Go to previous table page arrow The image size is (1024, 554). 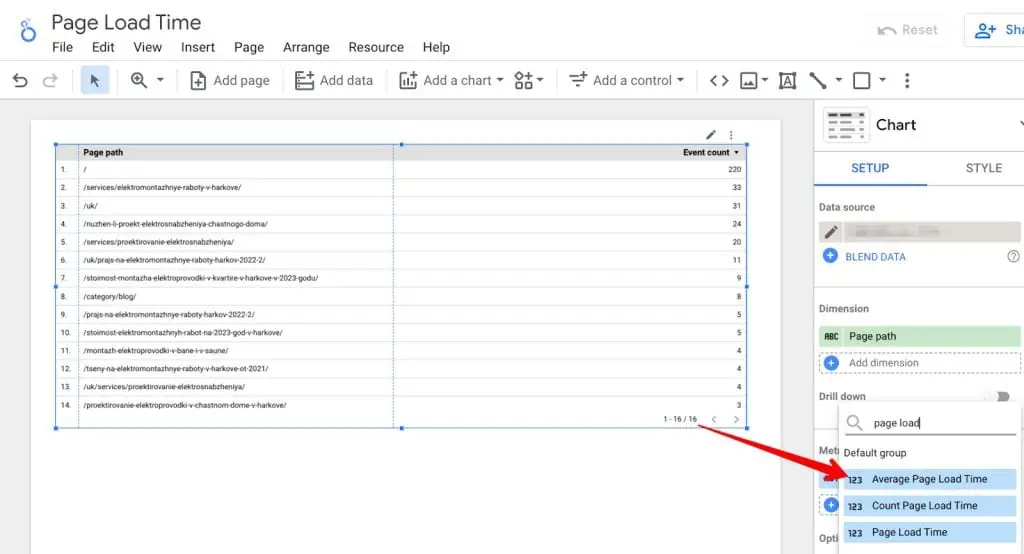click(714, 419)
